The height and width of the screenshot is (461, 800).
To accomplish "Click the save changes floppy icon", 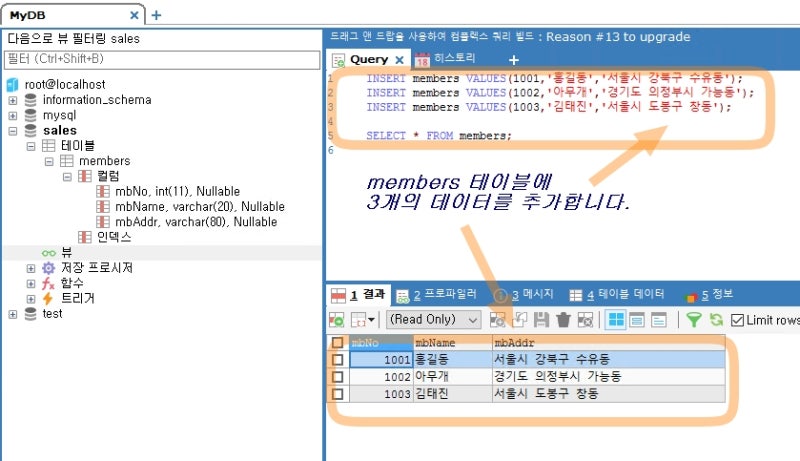I will pos(541,320).
